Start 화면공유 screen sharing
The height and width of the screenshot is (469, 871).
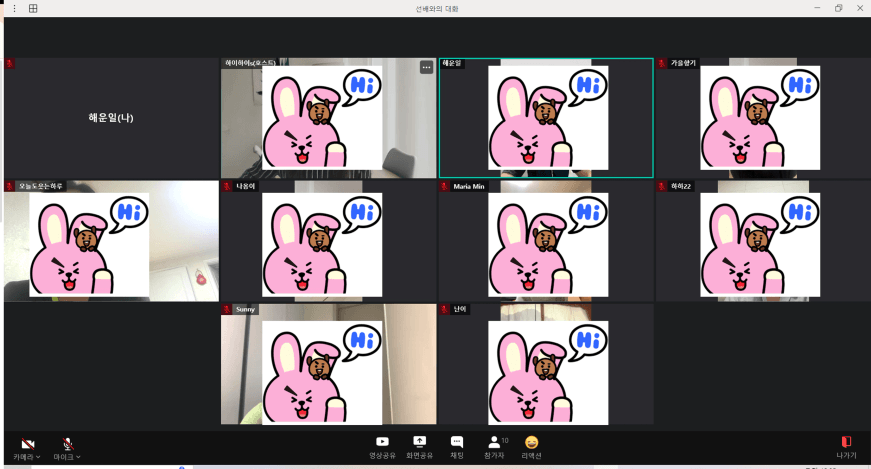(419, 447)
